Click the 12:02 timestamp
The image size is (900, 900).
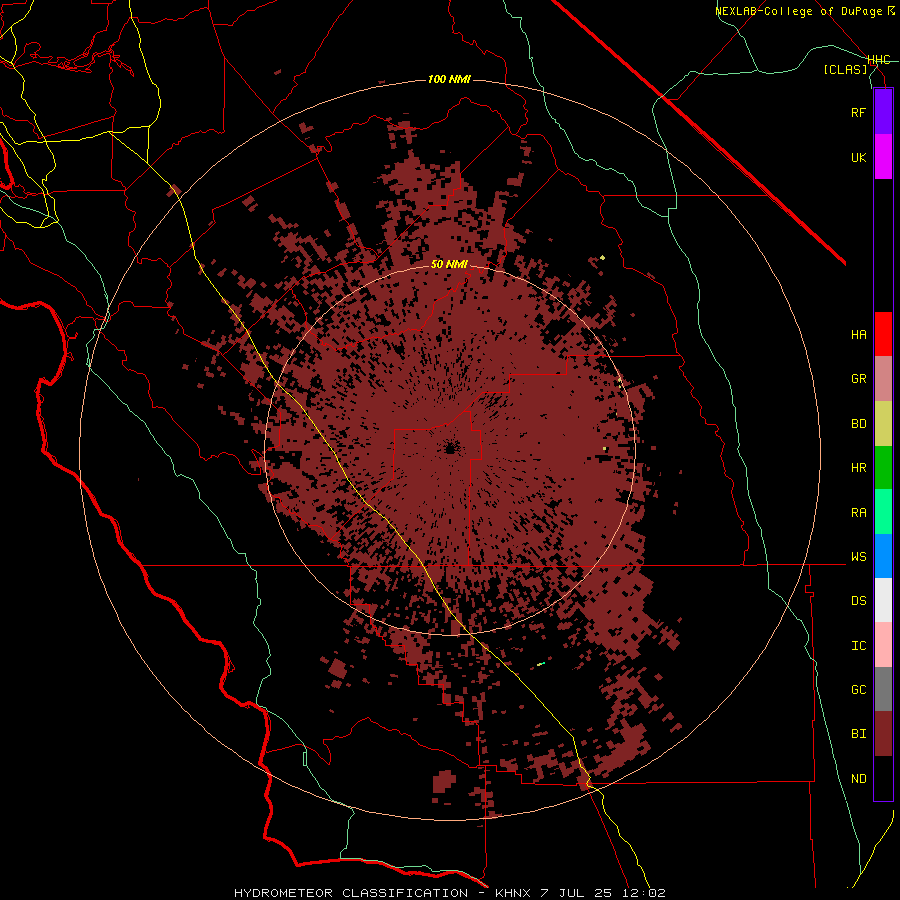pos(644,893)
